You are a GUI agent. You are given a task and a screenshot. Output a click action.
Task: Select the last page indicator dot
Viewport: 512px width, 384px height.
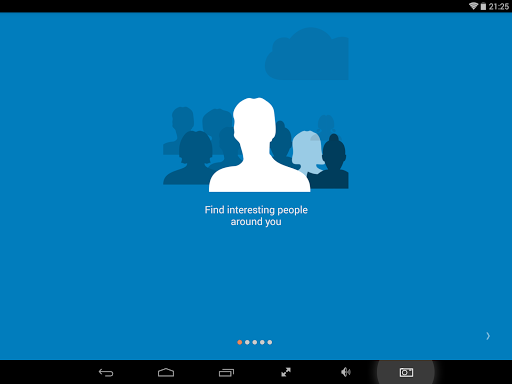pyautogui.click(x=270, y=342)
